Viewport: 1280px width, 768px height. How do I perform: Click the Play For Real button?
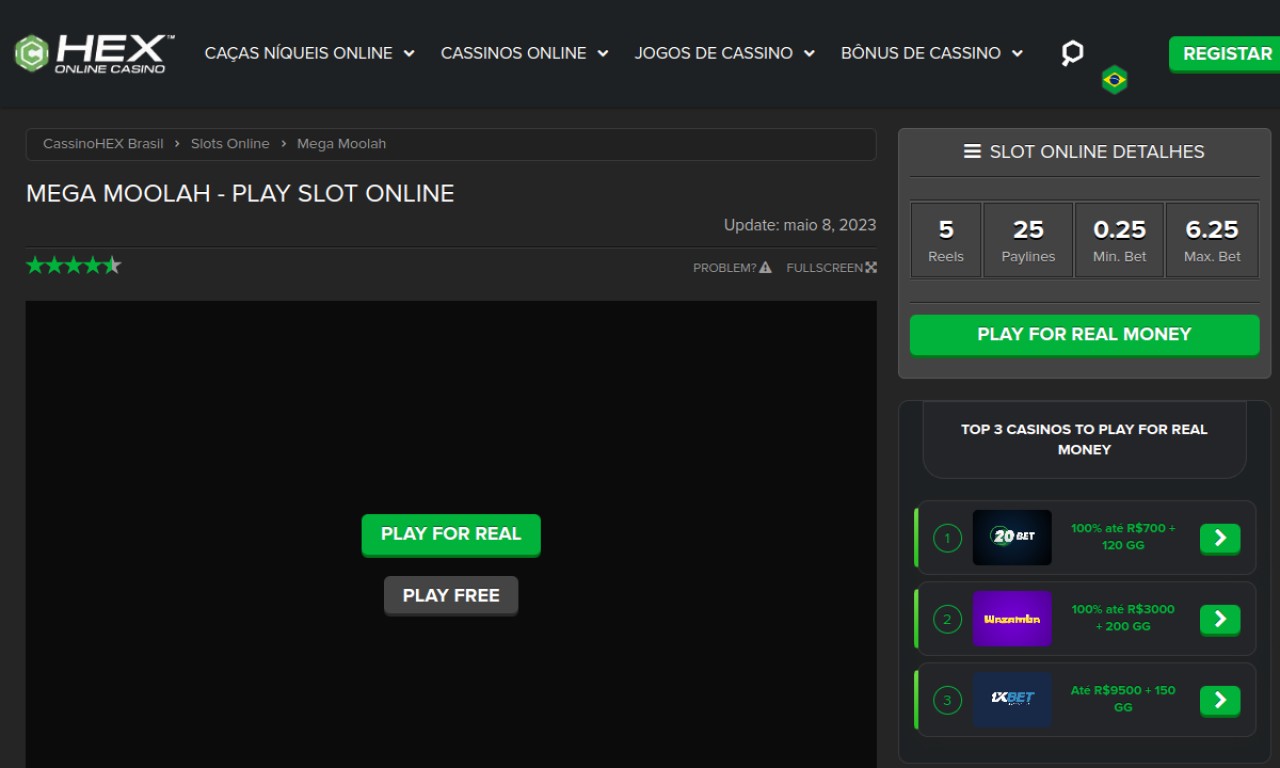coord(451,534)
